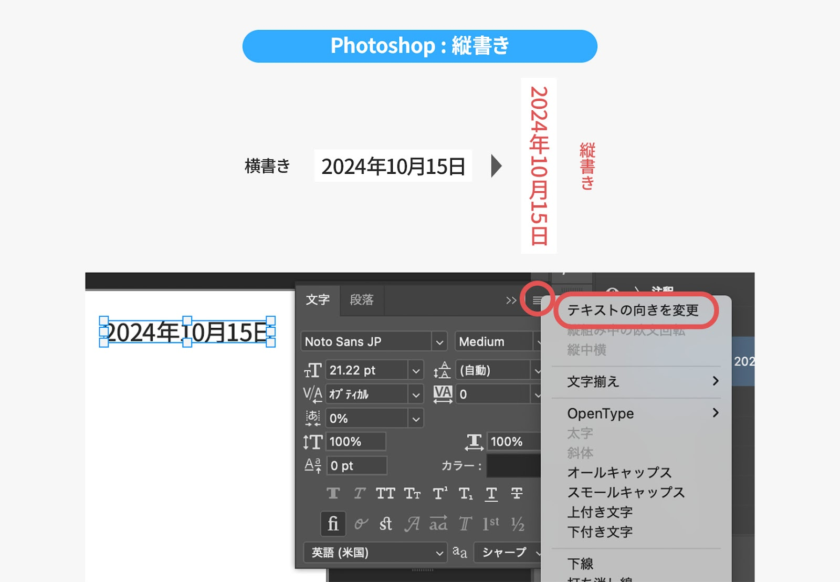Click the subscript T icon
This screenshot has height=582, width=840.
pyautogui.click(x=465, y=494)
